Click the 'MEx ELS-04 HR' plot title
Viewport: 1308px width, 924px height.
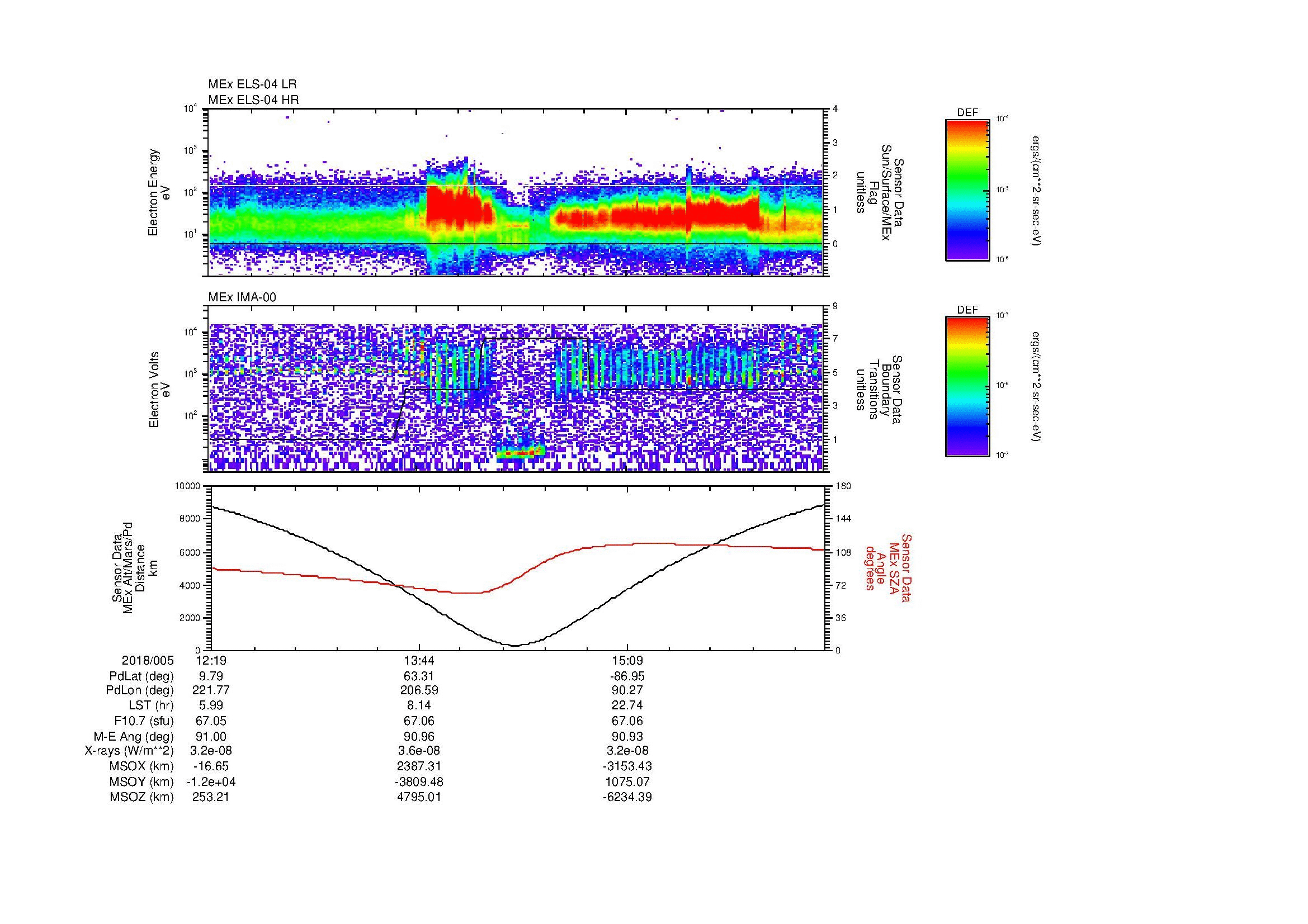coord(253,99)
